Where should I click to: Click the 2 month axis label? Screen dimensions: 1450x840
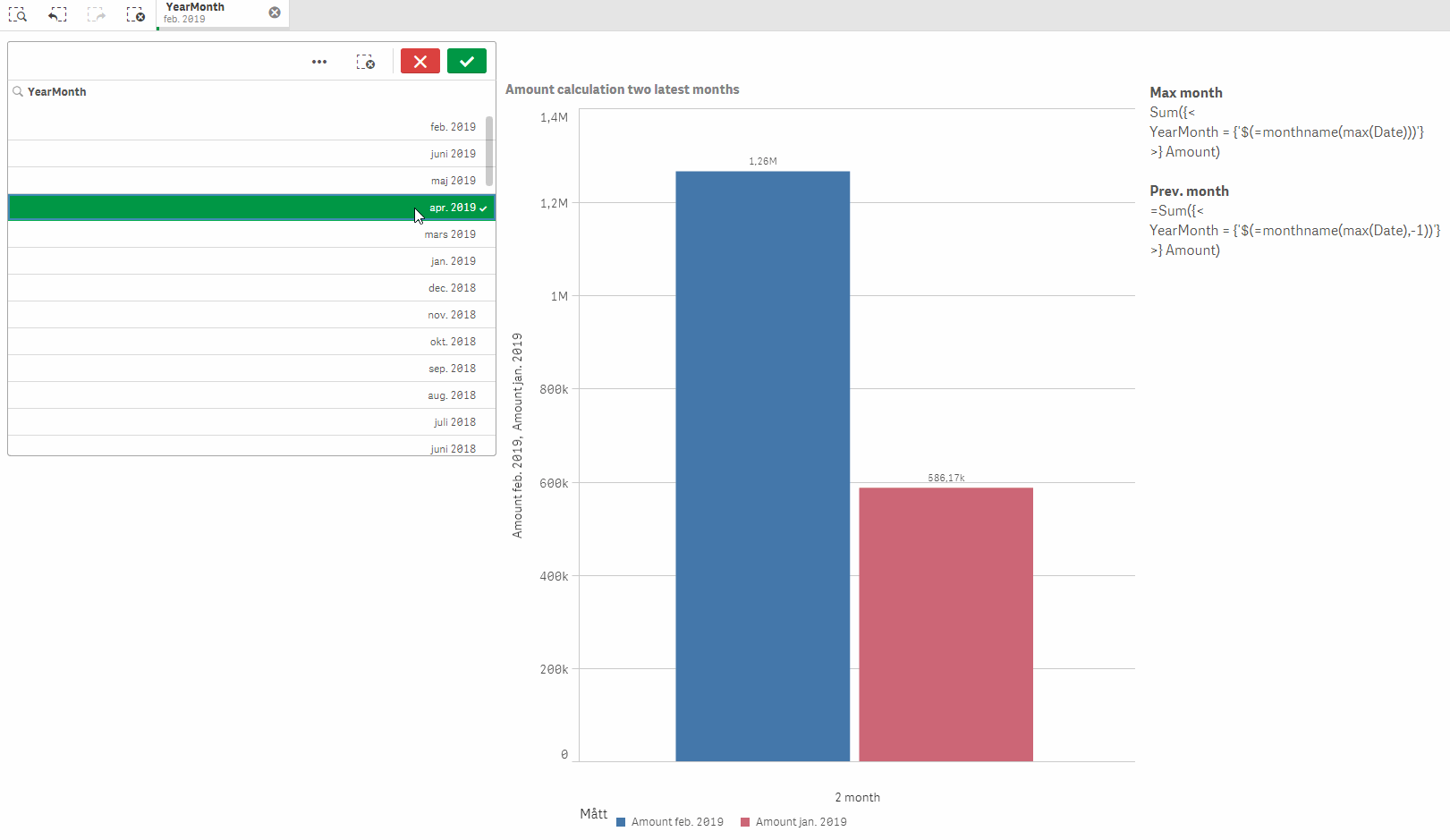(858, 797)
